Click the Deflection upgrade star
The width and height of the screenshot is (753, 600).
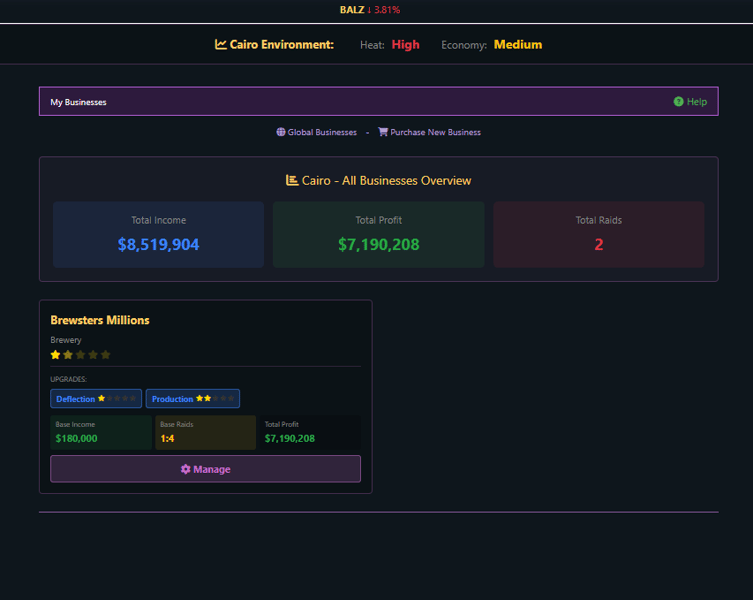tap(101, 398)
